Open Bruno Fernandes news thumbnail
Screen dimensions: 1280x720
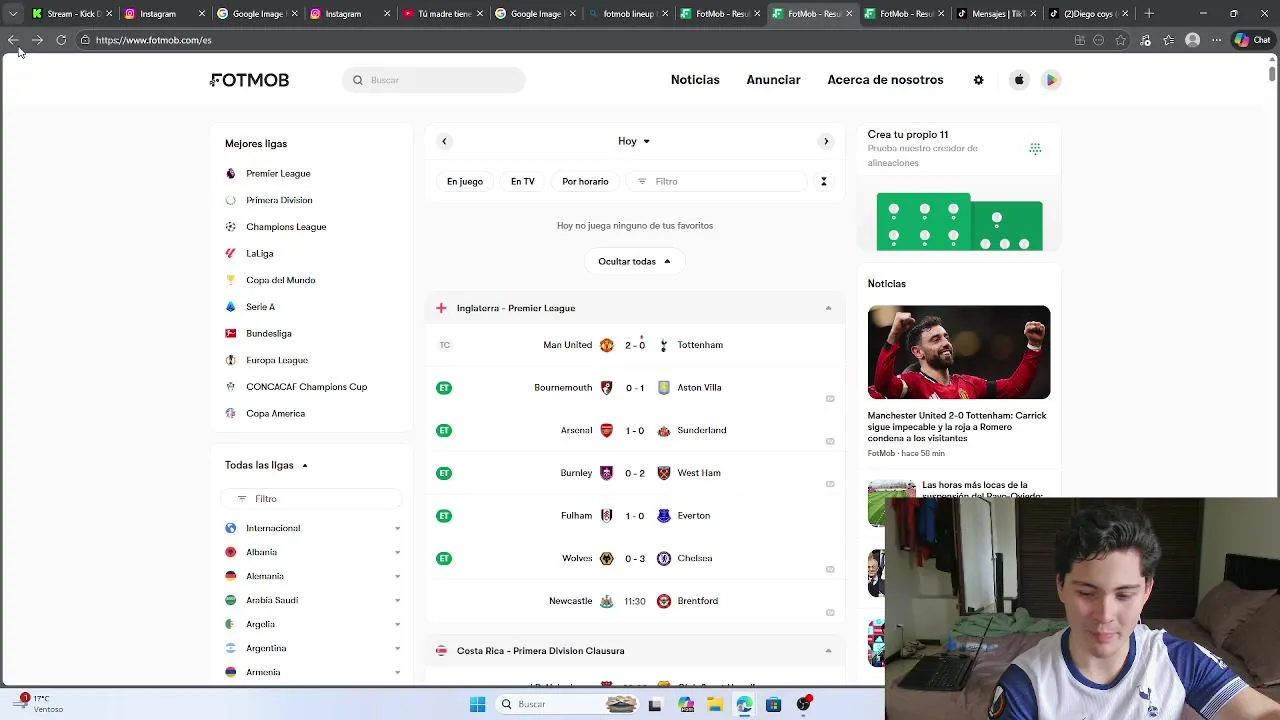(x=959, y=353)
